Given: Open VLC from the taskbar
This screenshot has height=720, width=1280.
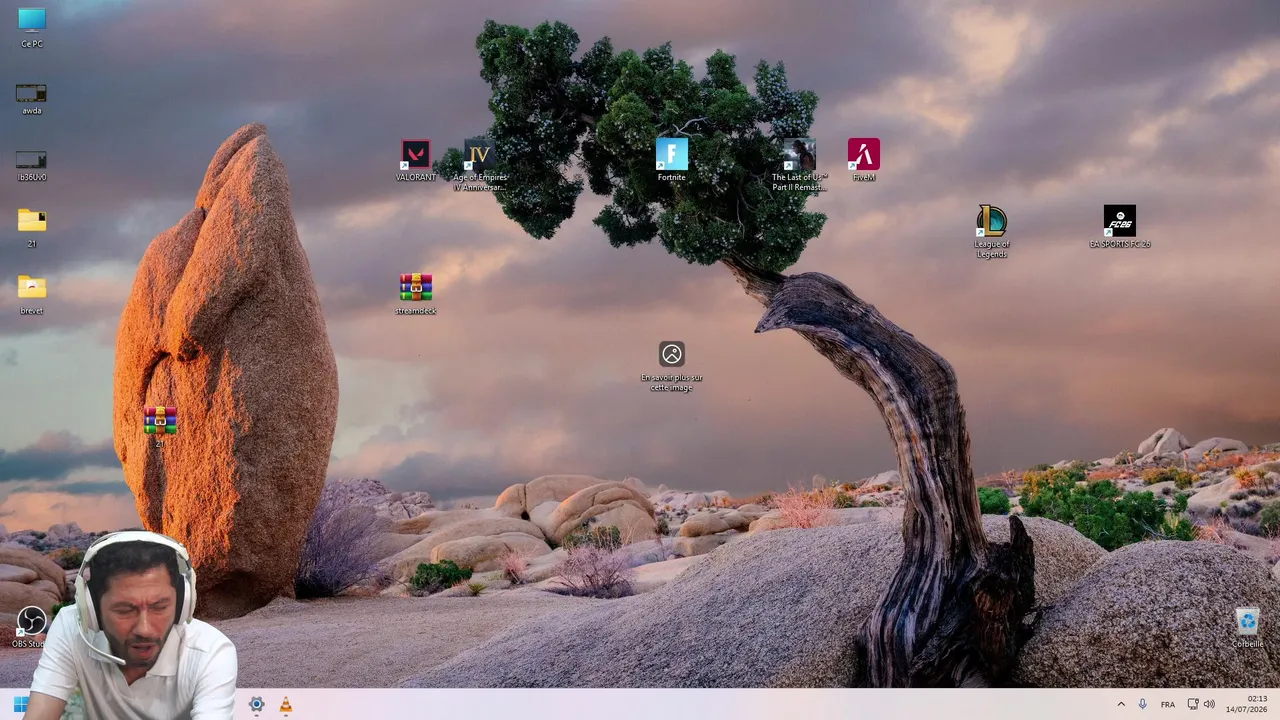Looking at the screenshot, I should click(x=285, y=705).
